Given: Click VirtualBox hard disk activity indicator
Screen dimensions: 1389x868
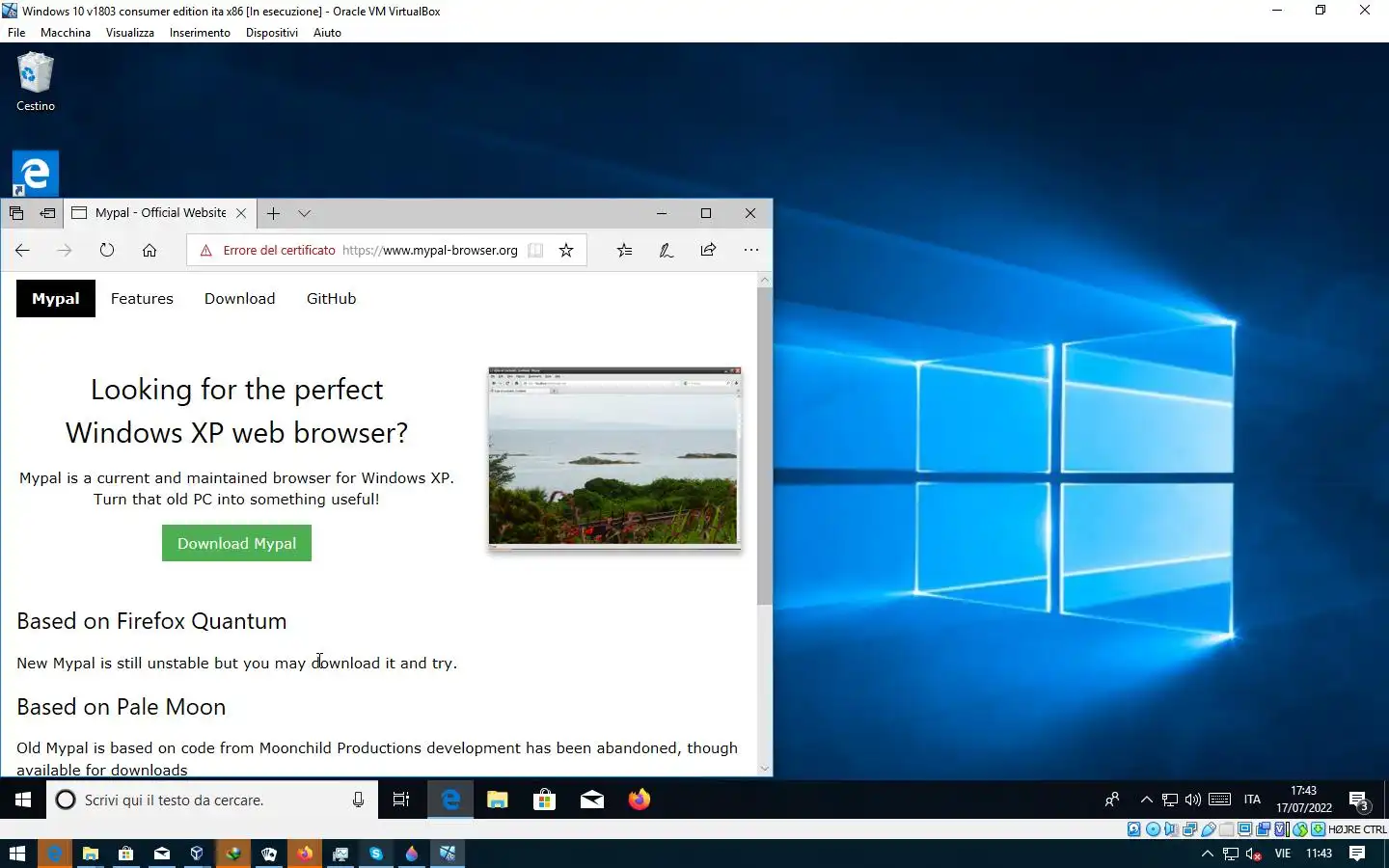Looking at the screenshot, I should [x=1134, y=829].
